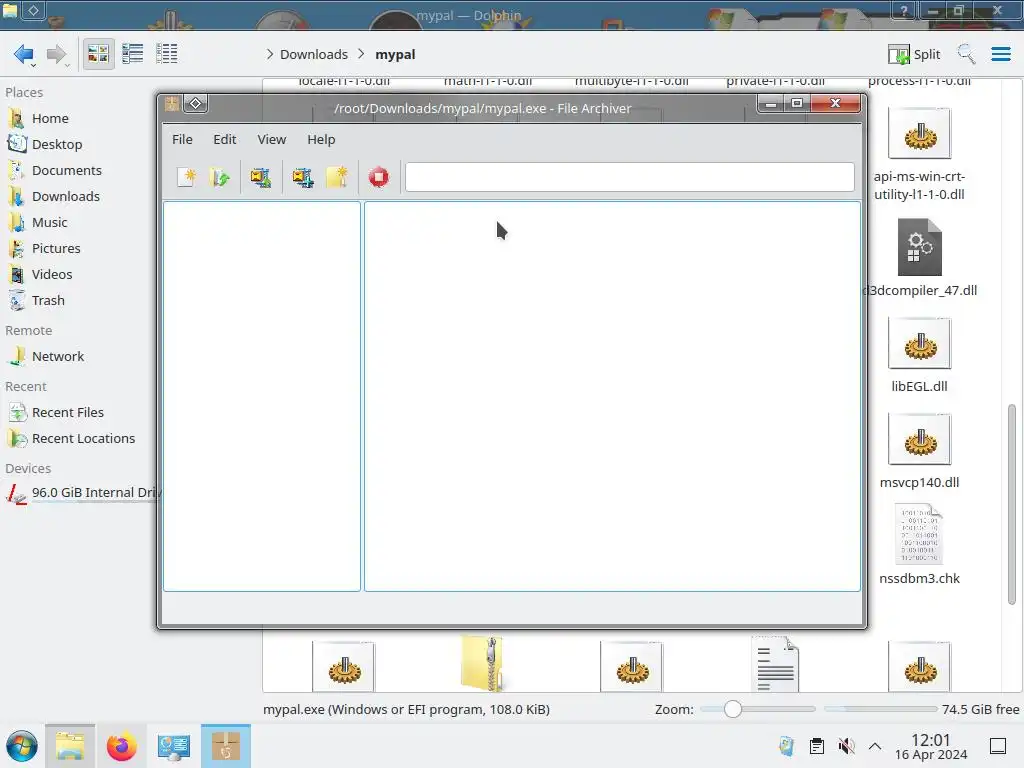The width and height of the screenshot is (1024, 768).
Task: Click the Split view button in Dolphin
Action: pyautogui.click(x=914, y=54)
